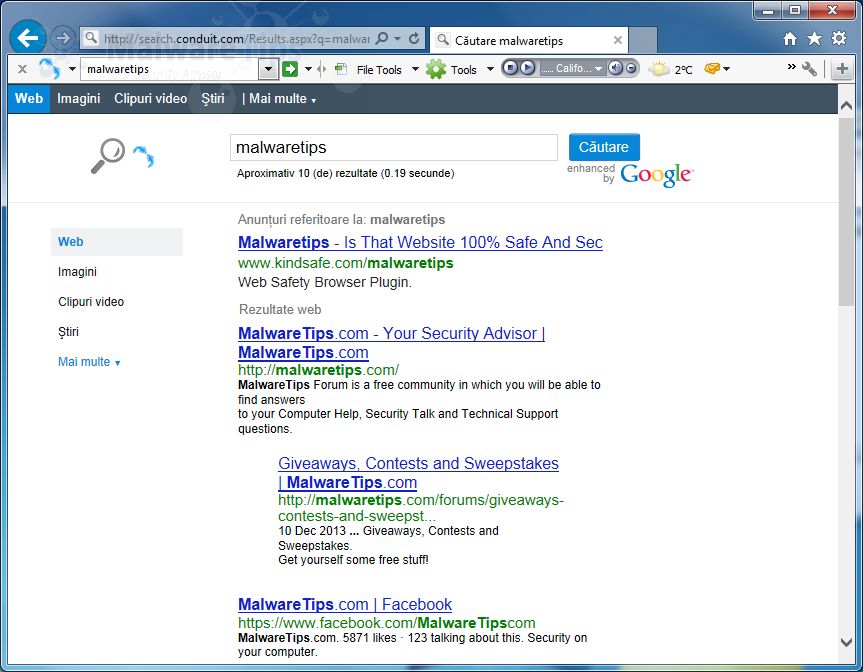Refresh the page with the reload icon
863x672 pixels.
click(414, 38)
